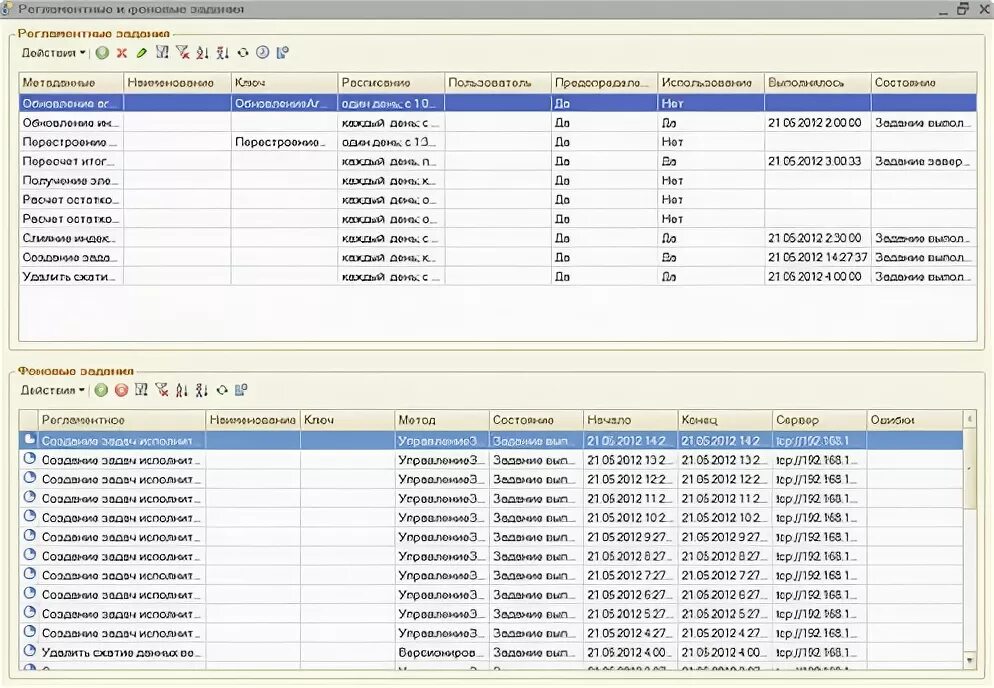Click the Метаданные column header
The width and height of the screenshot is (994, 688).
71,82
